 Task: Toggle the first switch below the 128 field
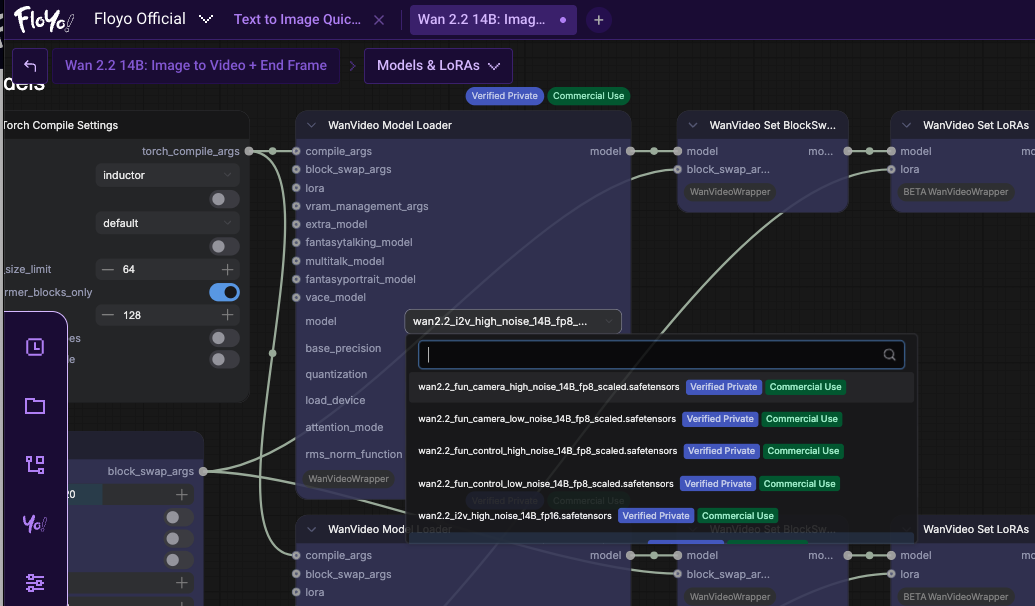[224, 338]
